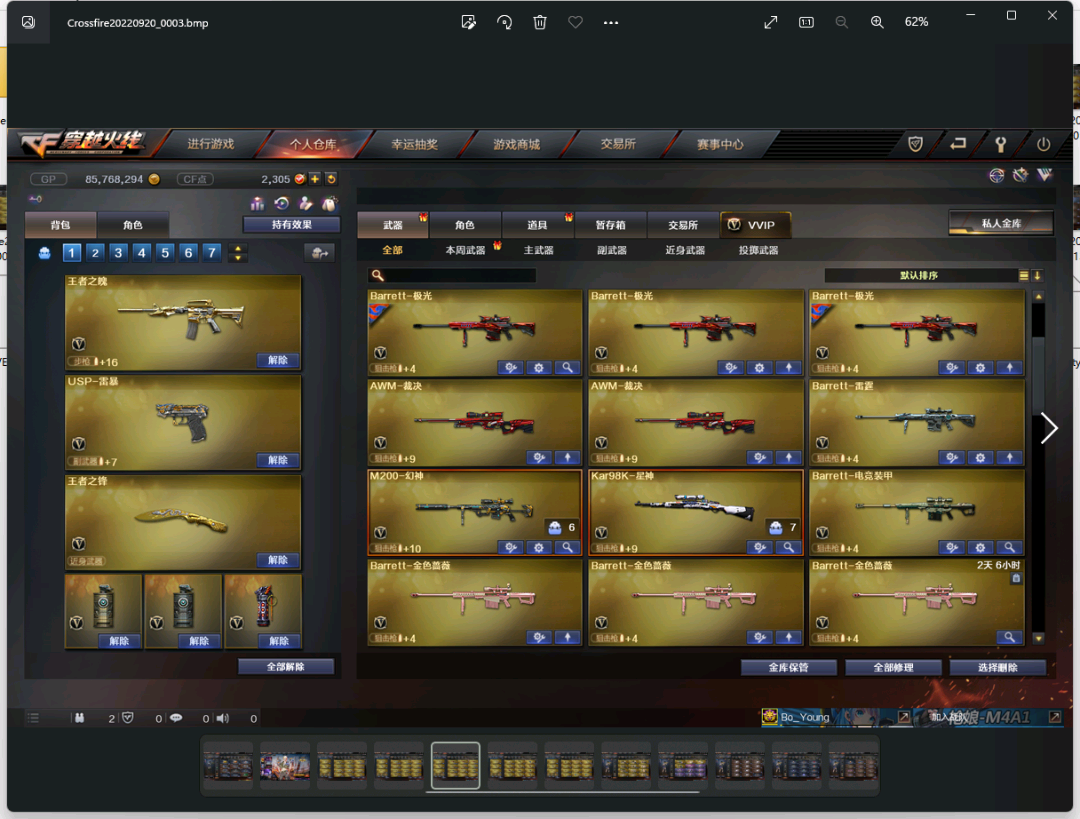The width and height of the screenshot is (1080, 819).
Task: Click the inventory scrollbar down arrow
Action: point(1039,639)
